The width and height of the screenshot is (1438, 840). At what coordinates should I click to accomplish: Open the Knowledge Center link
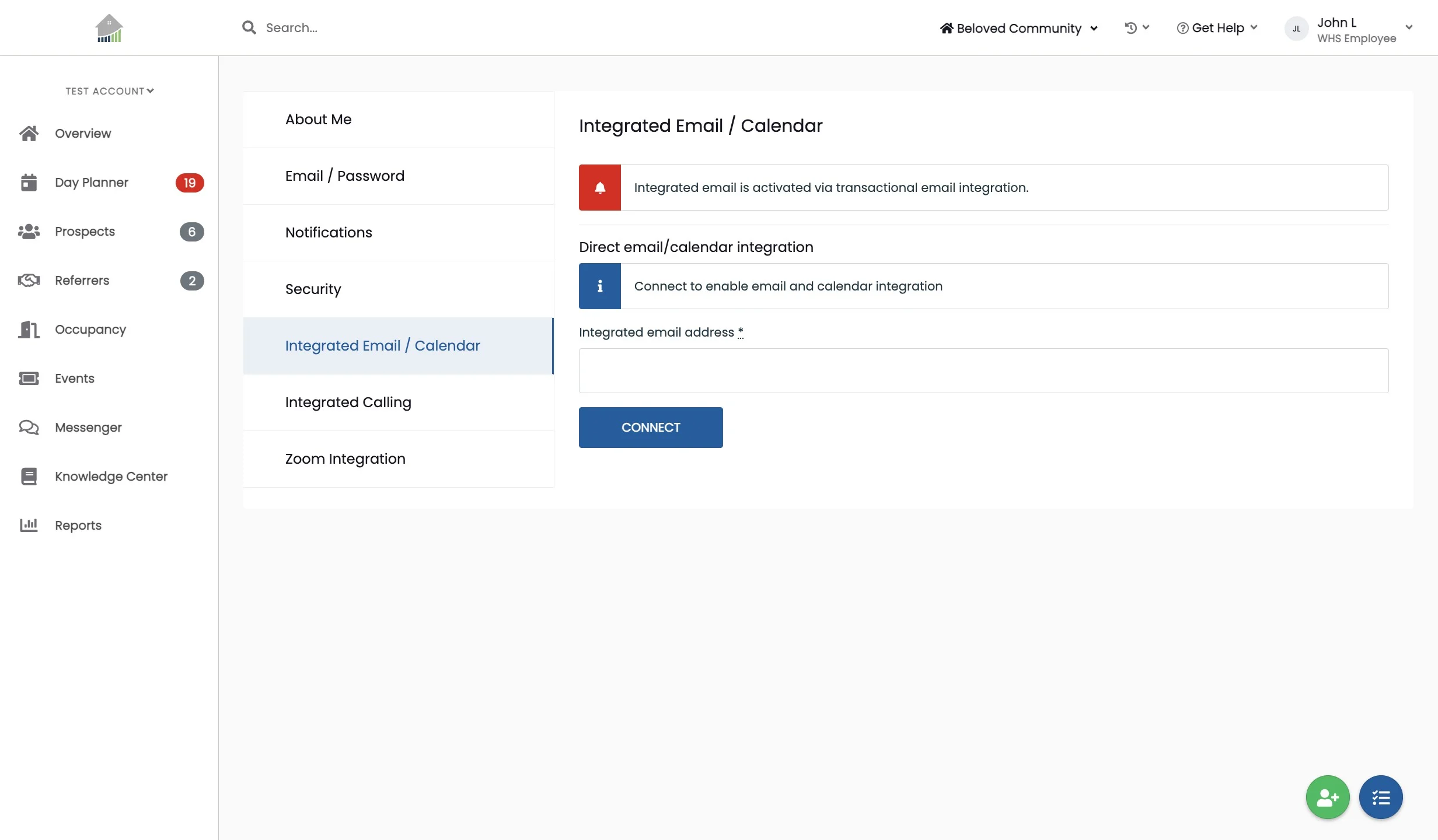pyautogui.click(x=111, y=477)
